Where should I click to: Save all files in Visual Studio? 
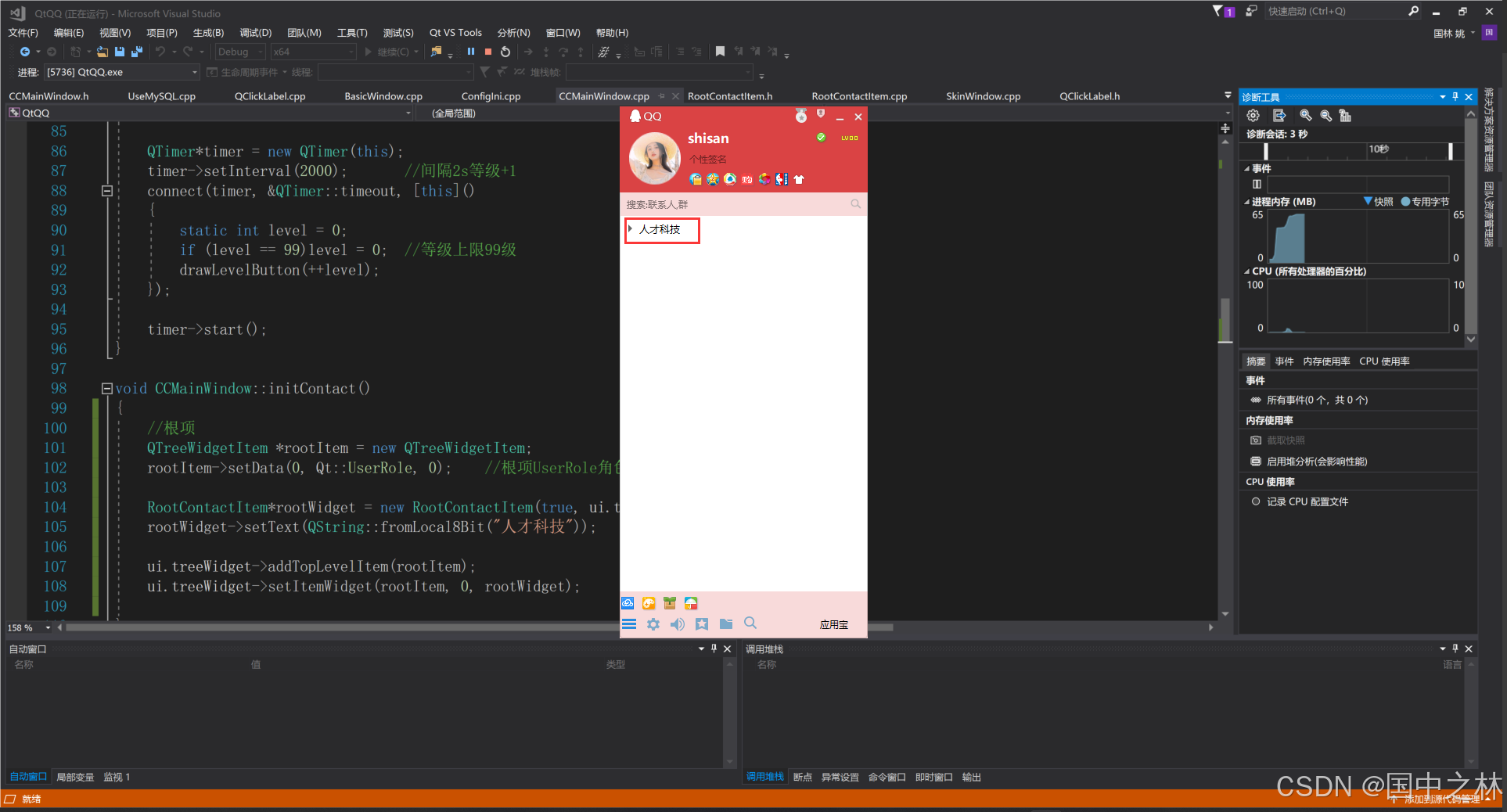tap(137, 52)
